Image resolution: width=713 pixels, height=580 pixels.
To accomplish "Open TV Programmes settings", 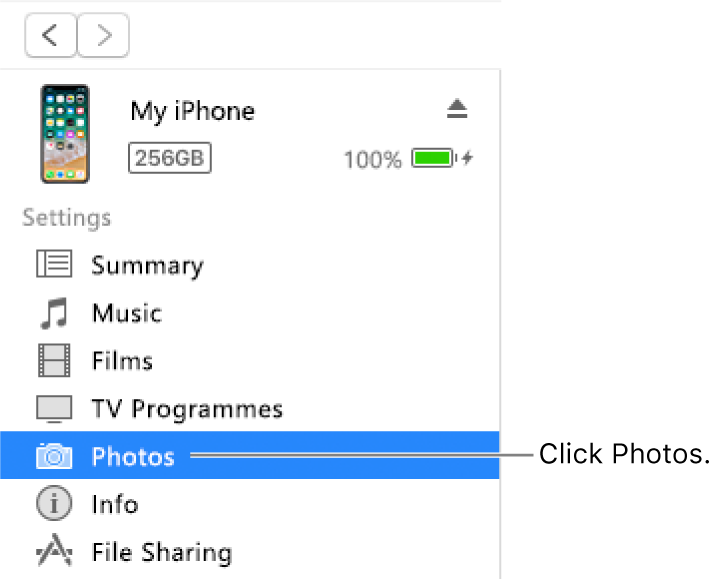I will coord(250,409).
